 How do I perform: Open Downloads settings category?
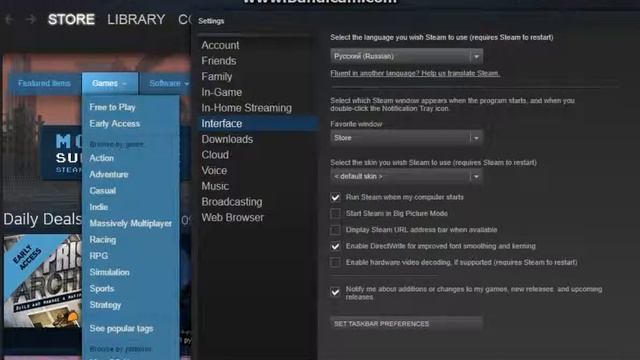227,139
